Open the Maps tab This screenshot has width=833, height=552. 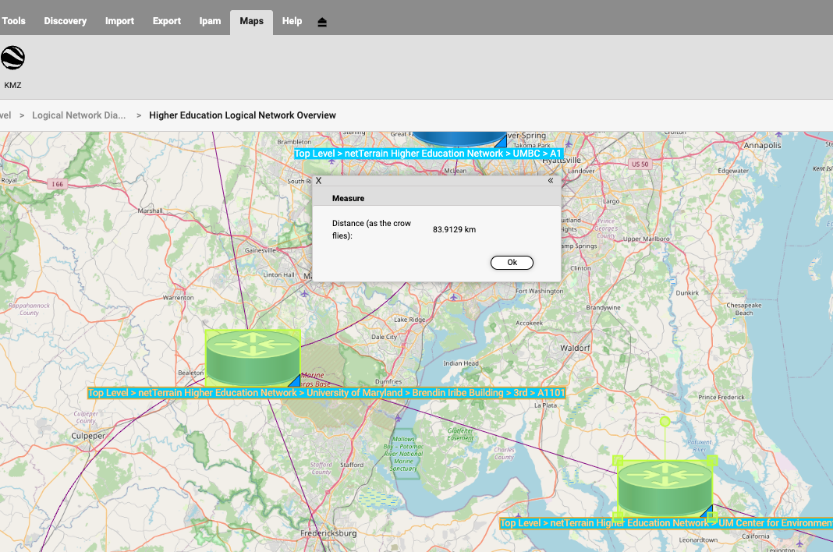point(251,21)
